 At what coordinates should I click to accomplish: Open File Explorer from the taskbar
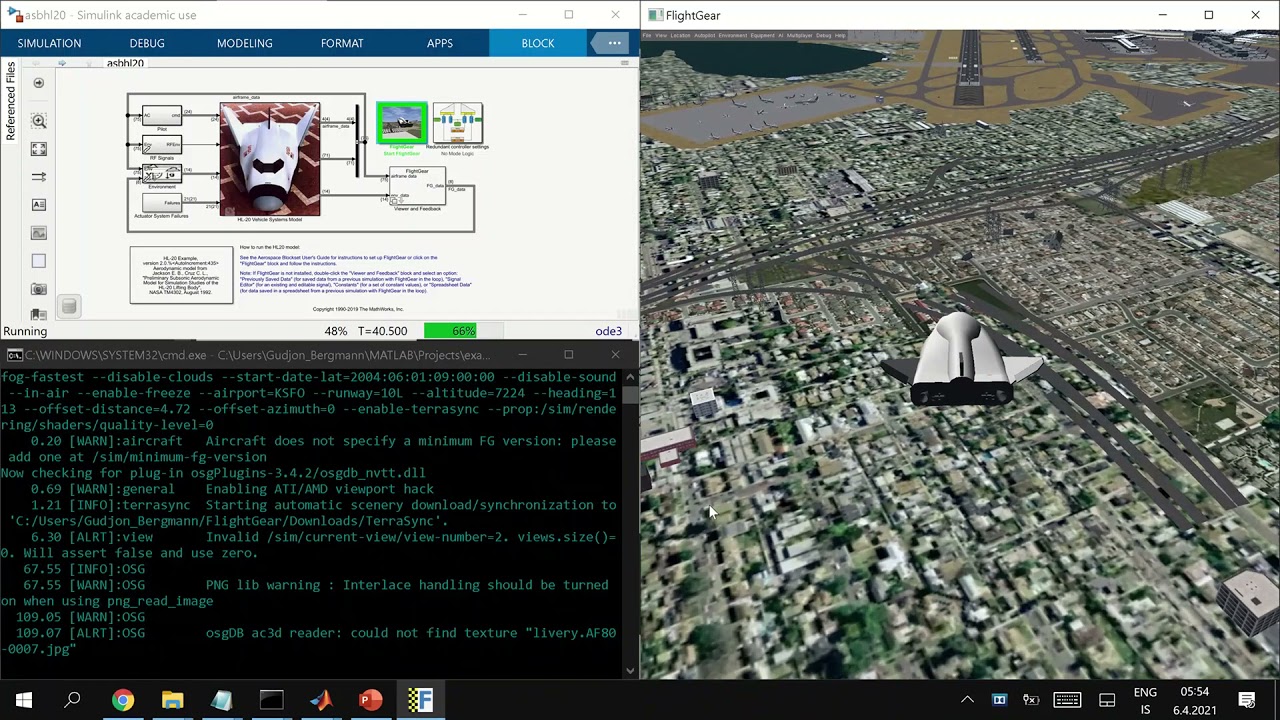pos(172,700)
